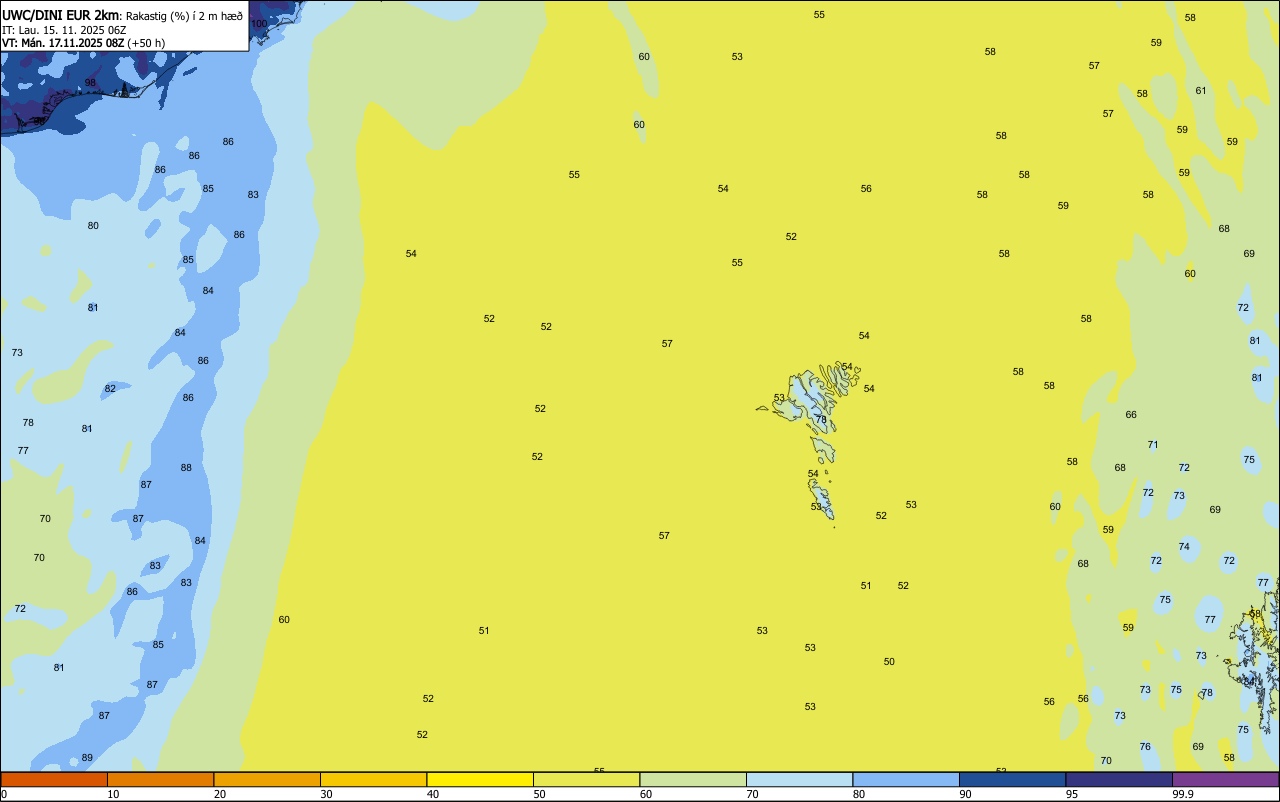This screenshot has width=1280, height=802.
Task: Click the 82 humidity value on the map
Action: tap(110, 389)
